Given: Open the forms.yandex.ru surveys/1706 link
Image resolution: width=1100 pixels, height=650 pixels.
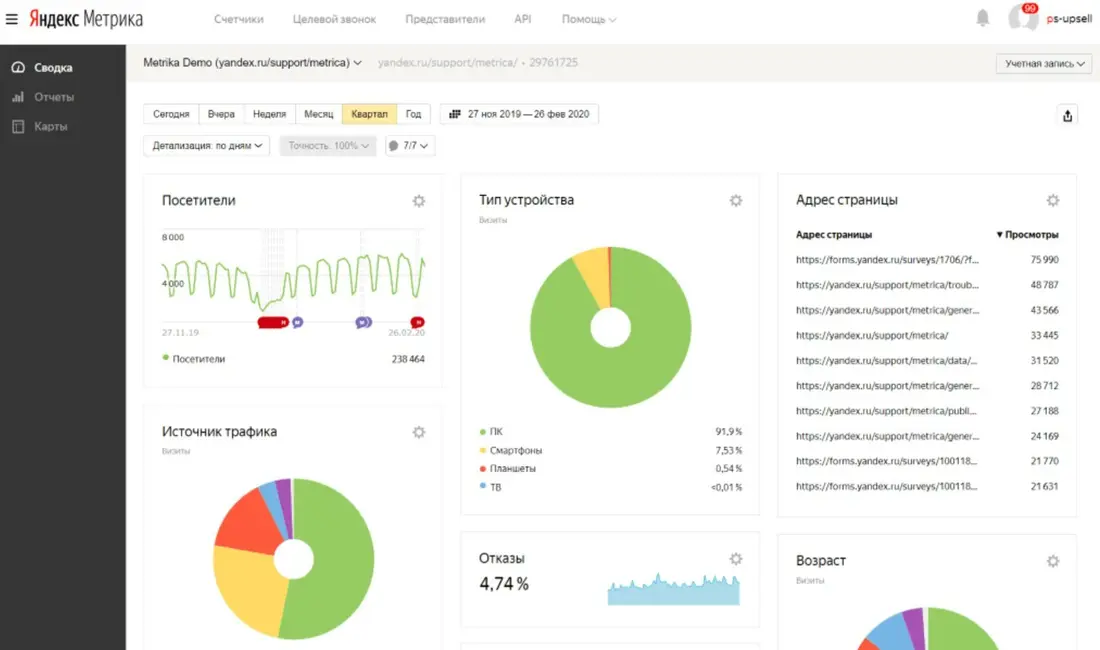Looking at the screenshot, I should (887, 259).
